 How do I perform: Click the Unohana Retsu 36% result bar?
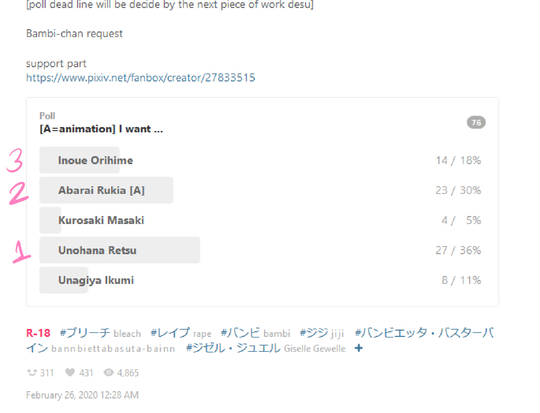[120, 250]
